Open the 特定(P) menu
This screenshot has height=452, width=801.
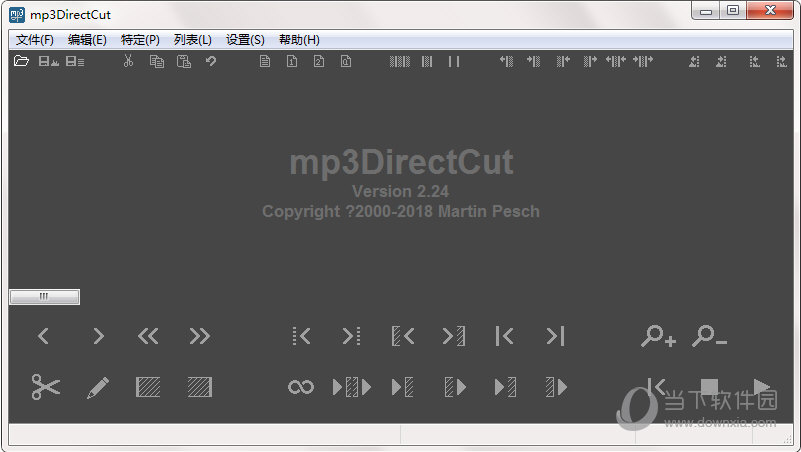point(140,40)
